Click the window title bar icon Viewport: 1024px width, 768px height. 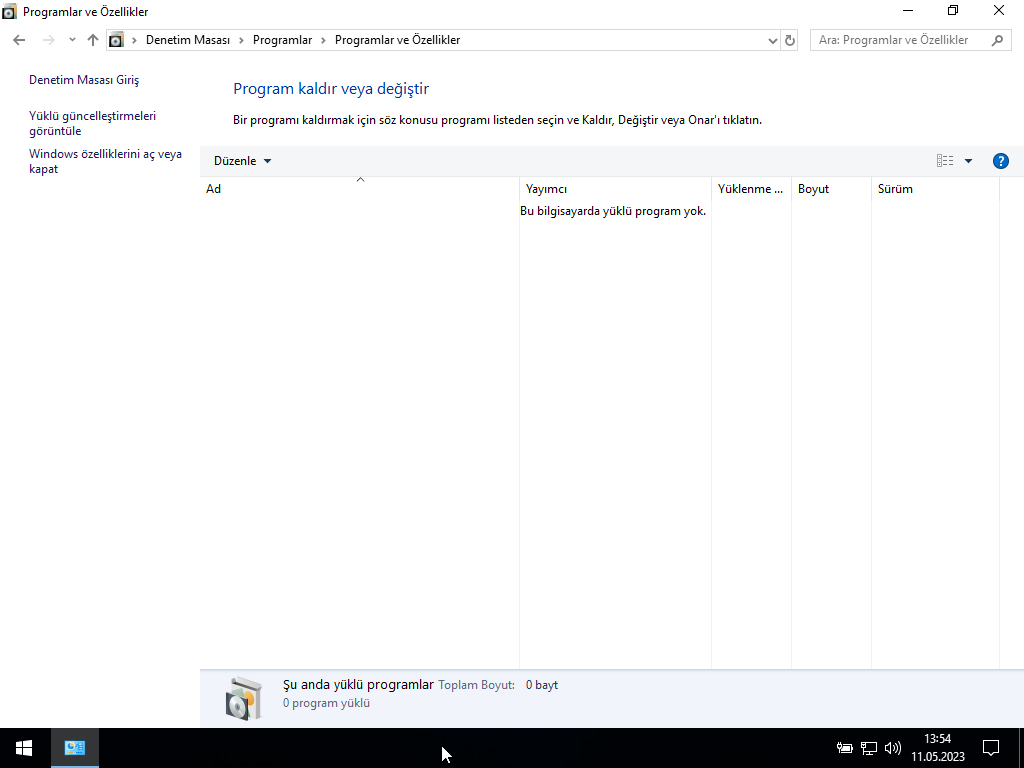9,11
